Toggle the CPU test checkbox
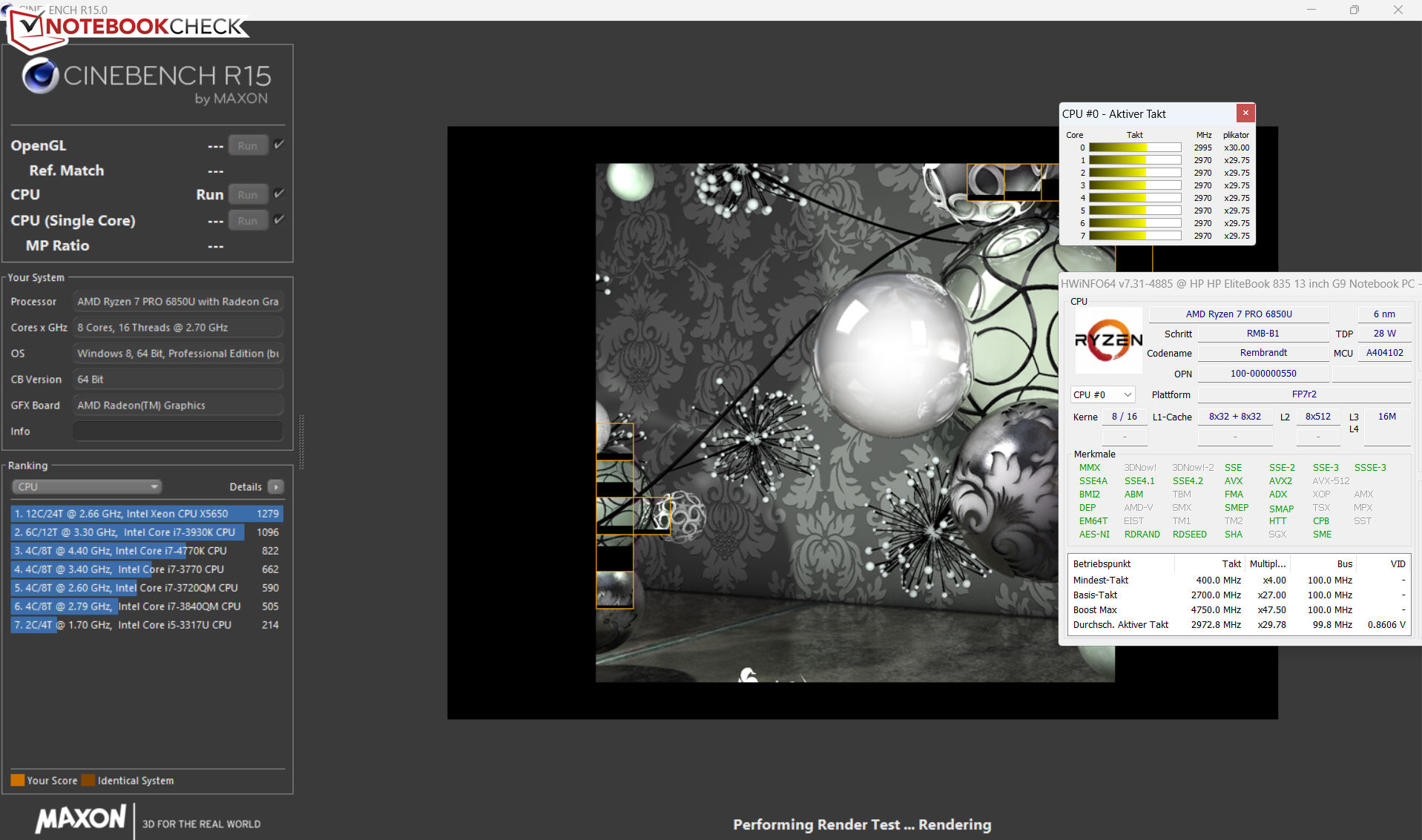The image size is (1422, 840). [279, 194]
